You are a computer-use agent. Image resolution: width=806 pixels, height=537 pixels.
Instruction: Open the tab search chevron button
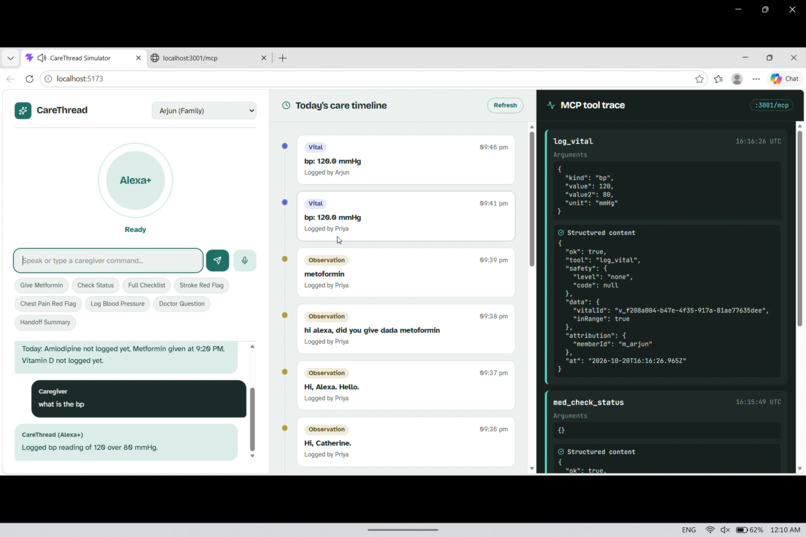click(x=10, y=58)
